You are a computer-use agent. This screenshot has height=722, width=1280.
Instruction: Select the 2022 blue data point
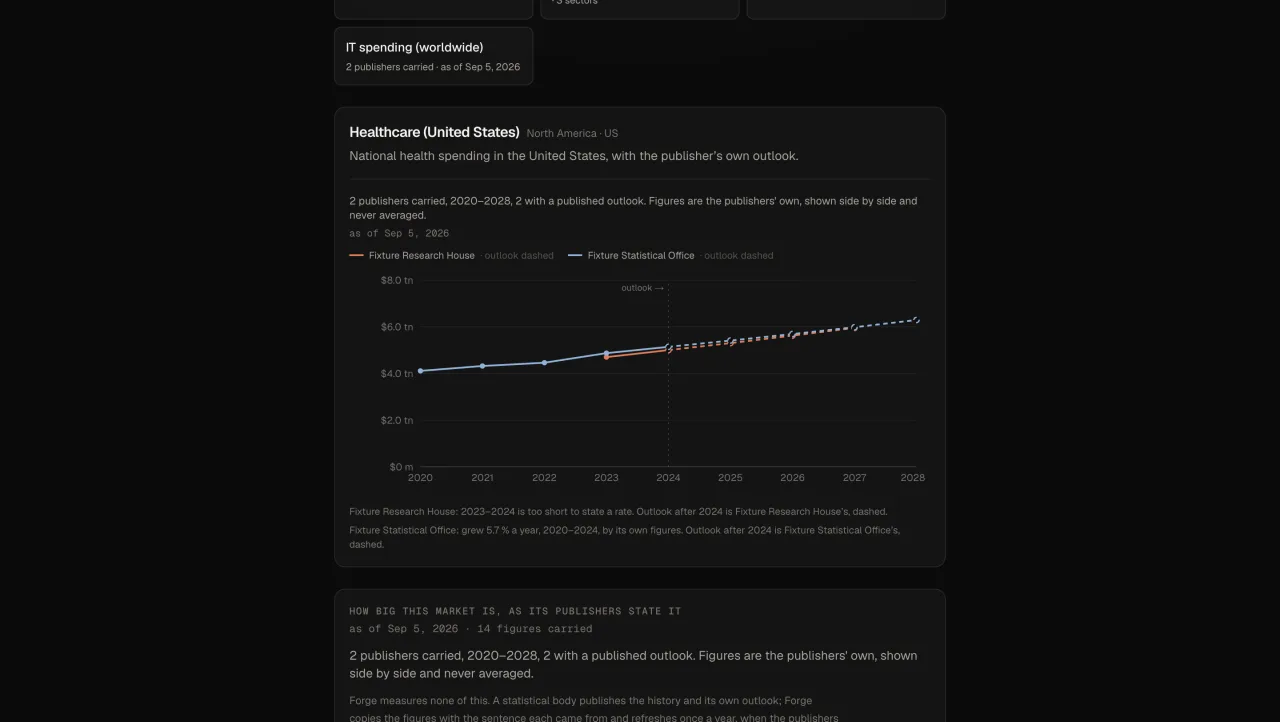pyautogui.click(x=544, y=363)
